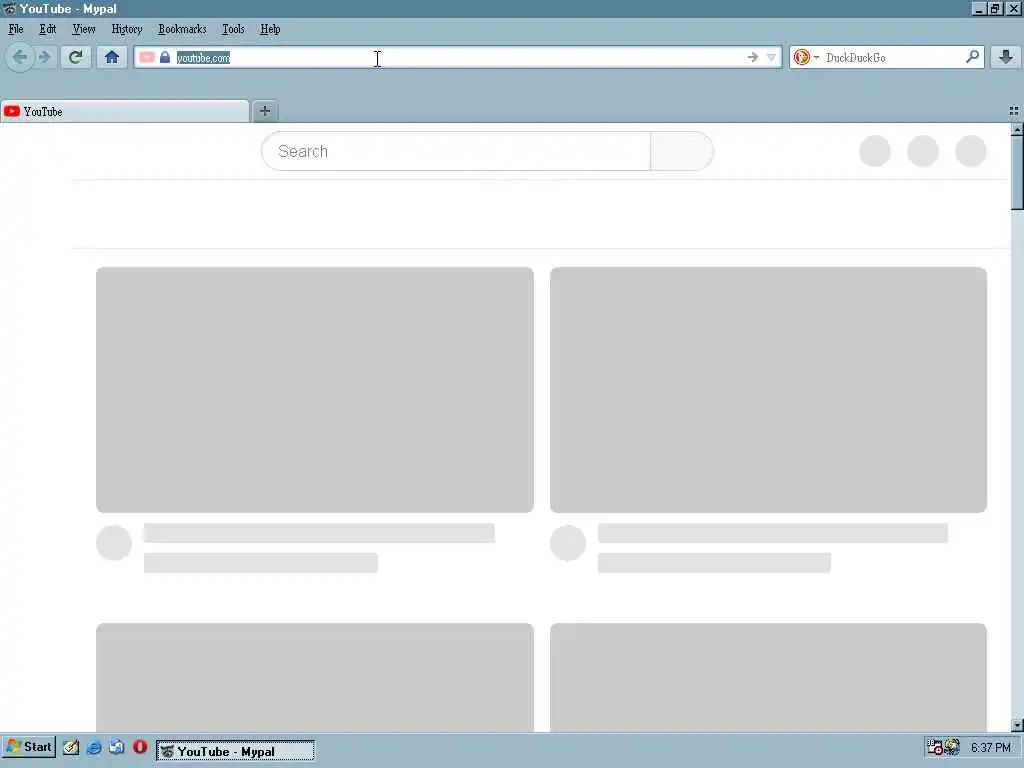Click the magnifier icon in DuckDuckGo box
This screenshot has width=1024, height=768.
972,57
